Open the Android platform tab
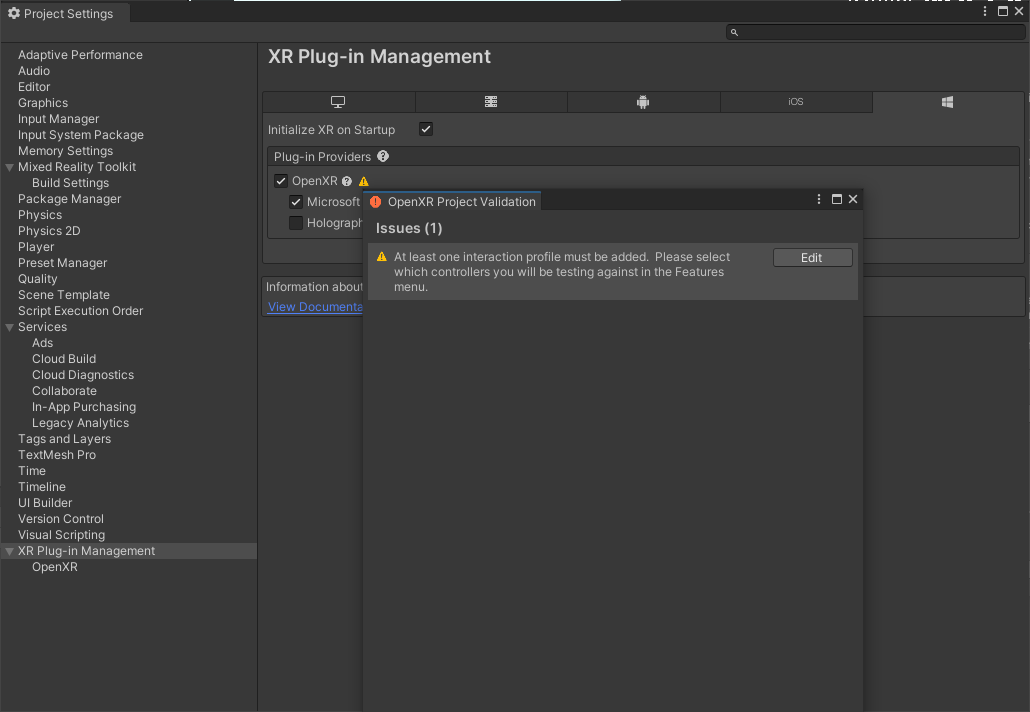The image size is (1030, 712). 643,102
